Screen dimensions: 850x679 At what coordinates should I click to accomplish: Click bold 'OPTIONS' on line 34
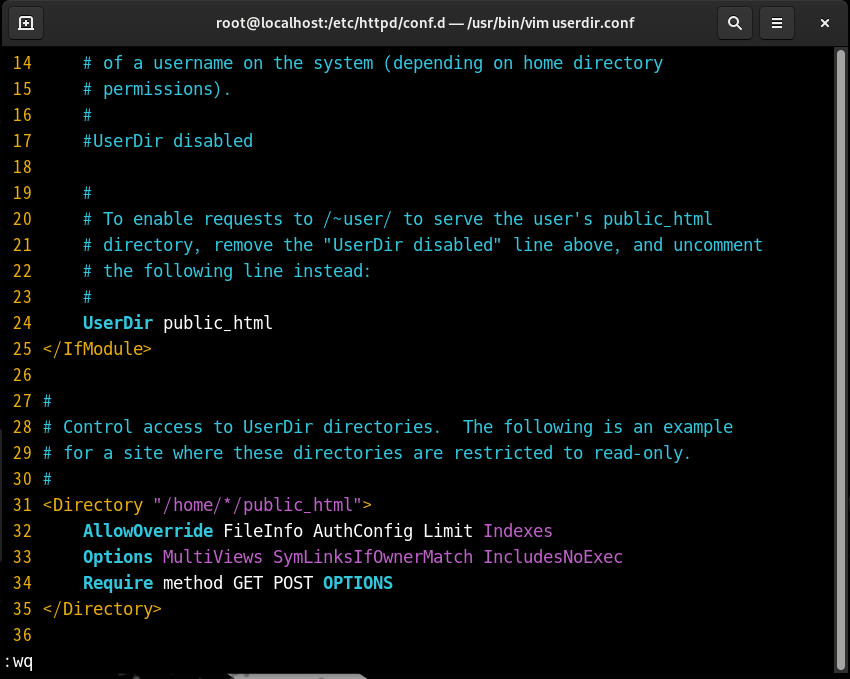[358, 583]
